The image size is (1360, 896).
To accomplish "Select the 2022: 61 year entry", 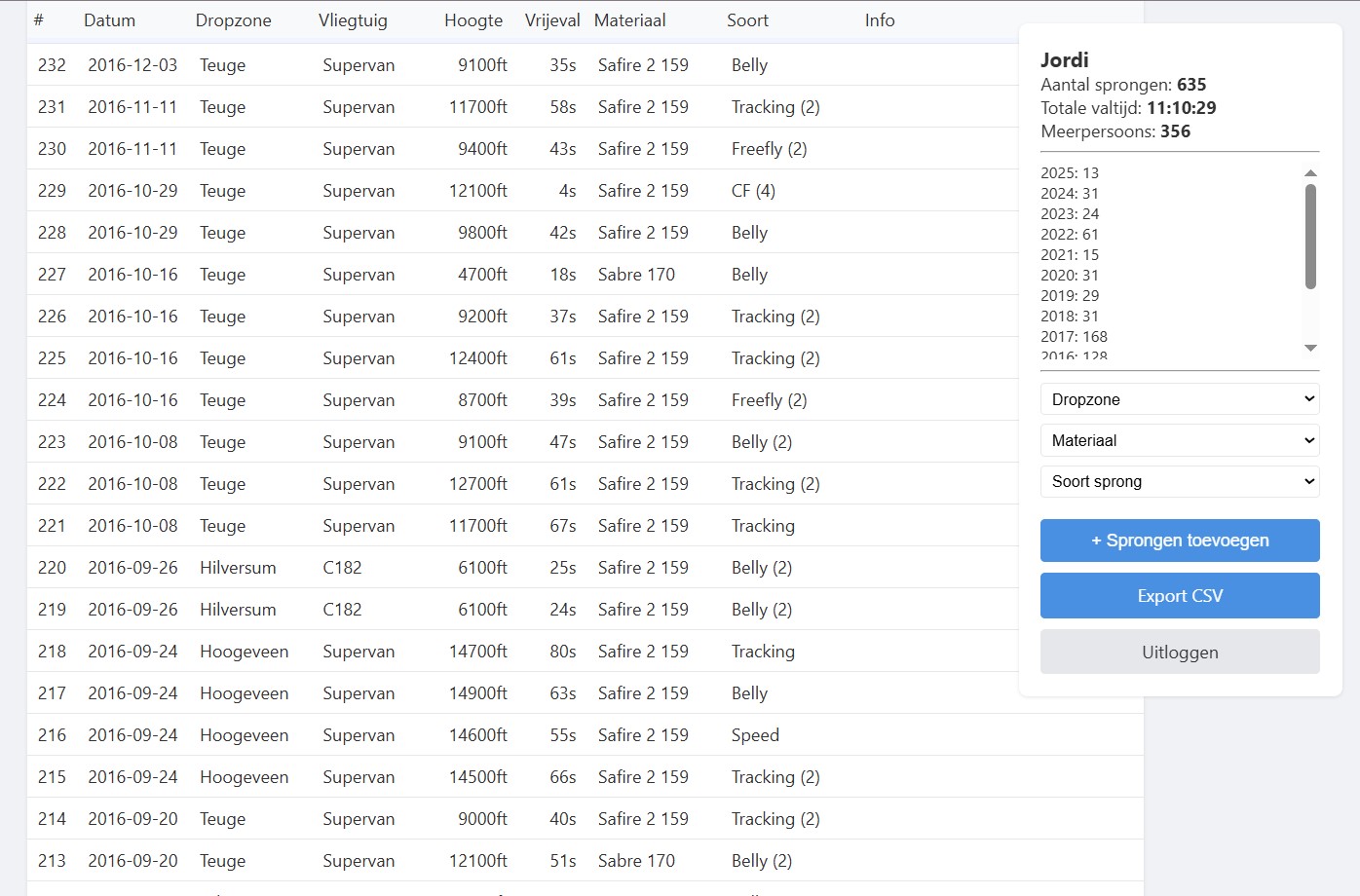I will pyautogui.click(x=1069, y=235).
